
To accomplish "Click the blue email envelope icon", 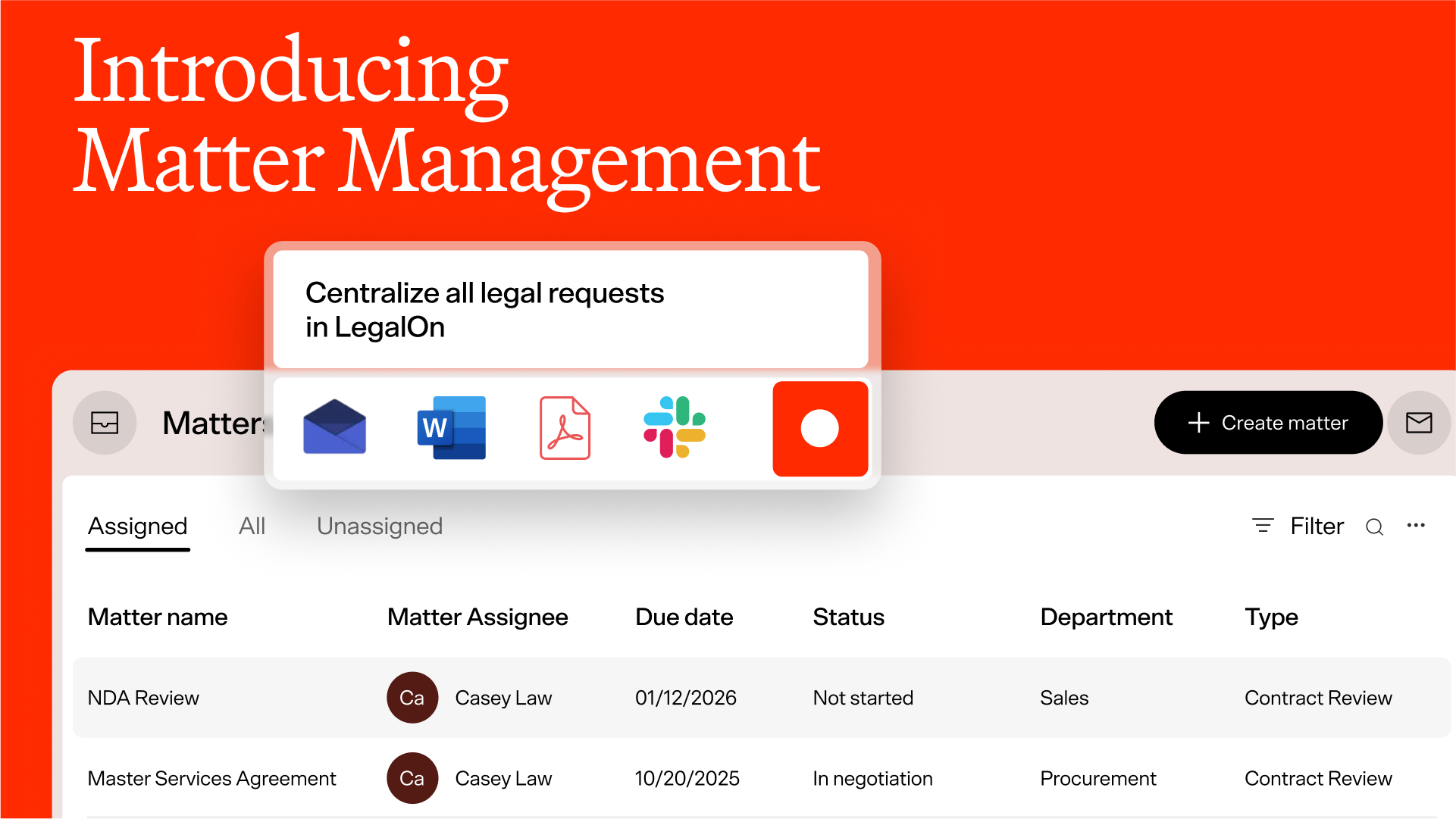I will pyautogui.click(x=334, y=428).
